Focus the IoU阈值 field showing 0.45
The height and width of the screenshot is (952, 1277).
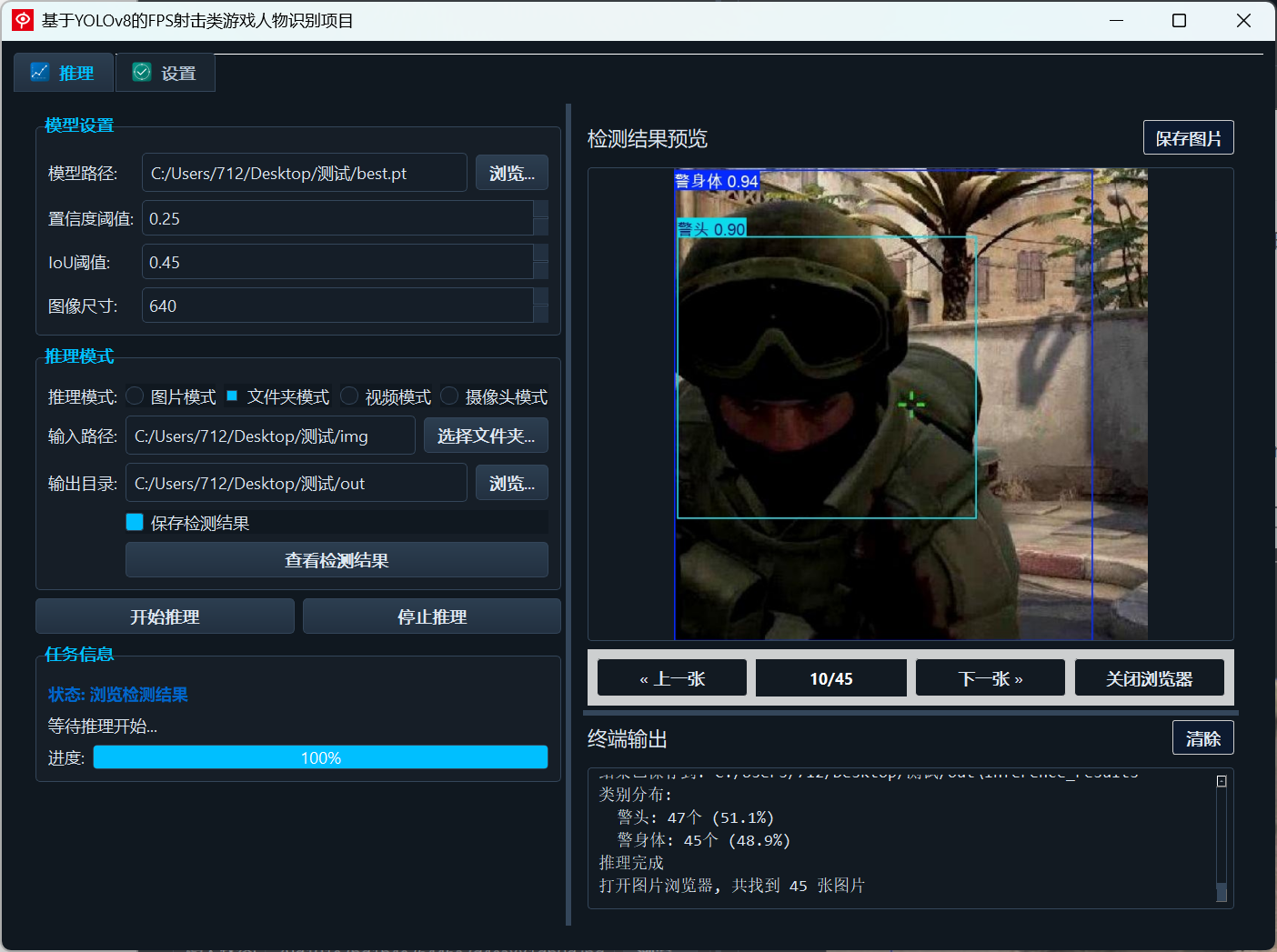[x=337, y=262]
